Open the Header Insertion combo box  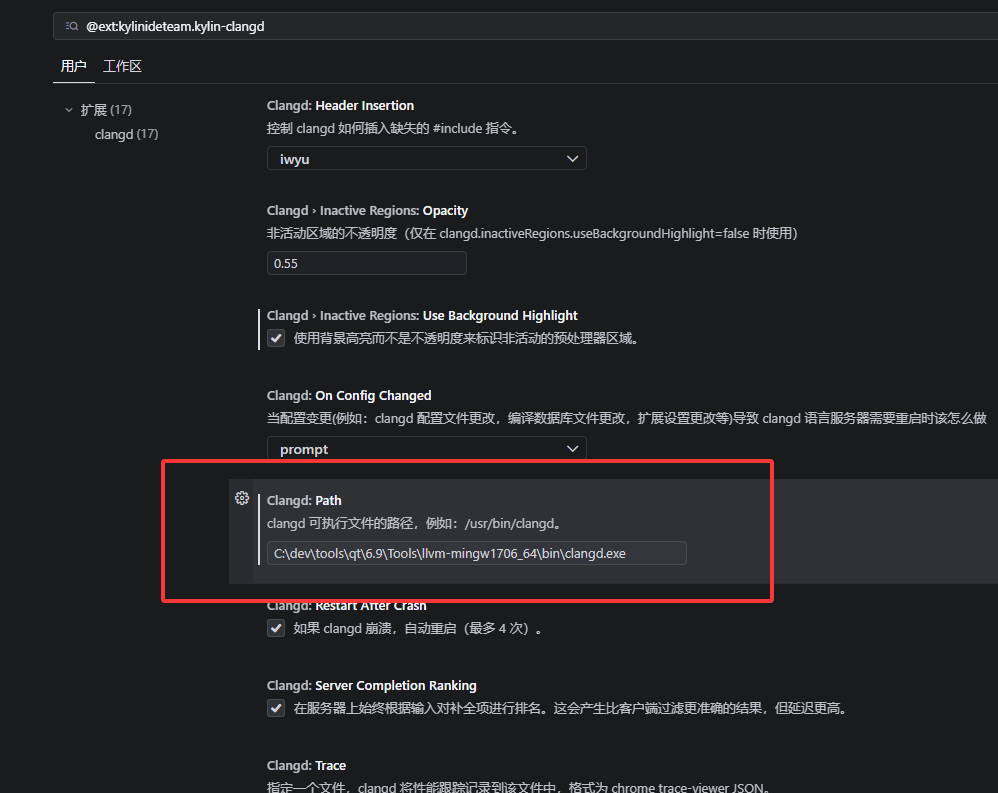[x=426, y=158]
